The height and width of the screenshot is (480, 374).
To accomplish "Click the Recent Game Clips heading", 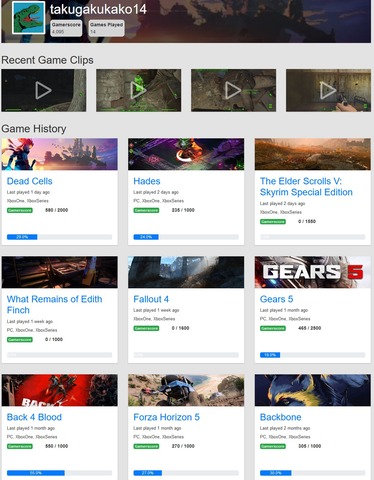I will 47,60.
